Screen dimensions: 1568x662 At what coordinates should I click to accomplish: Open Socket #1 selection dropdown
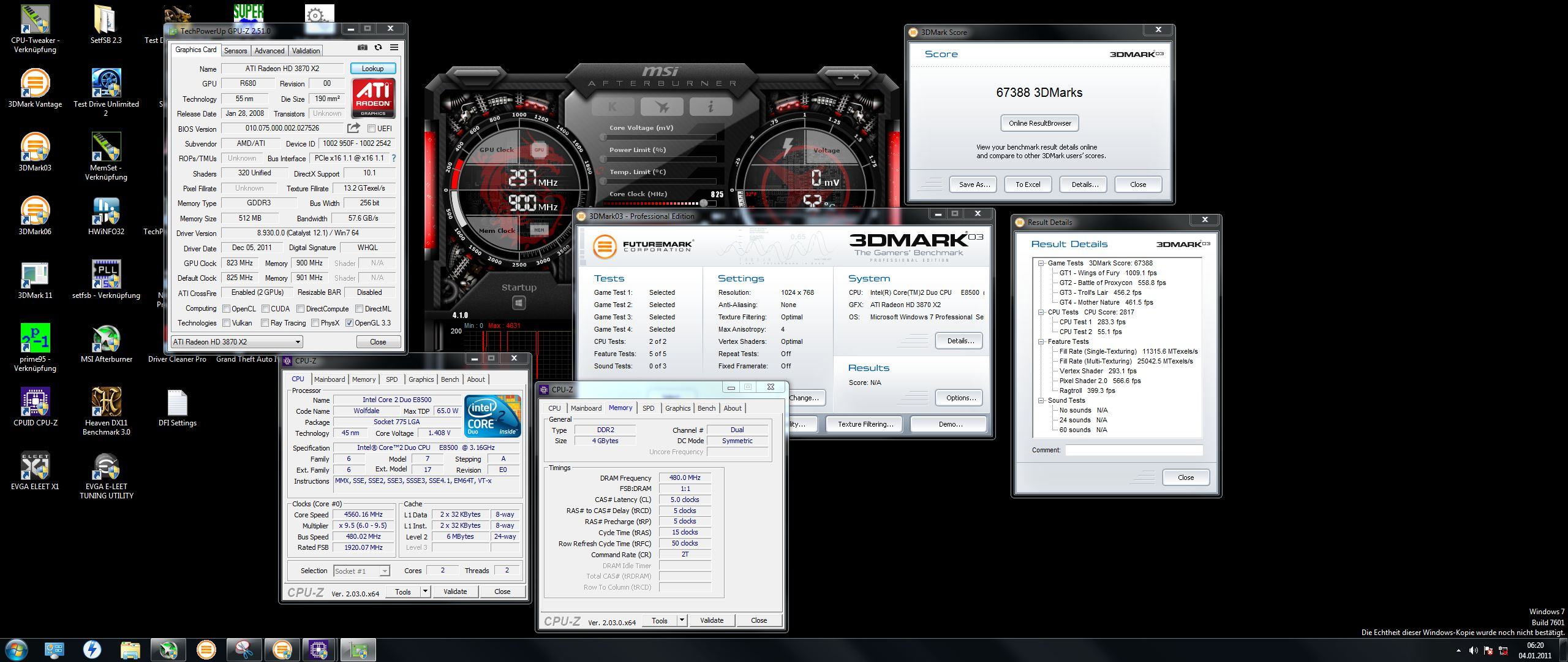click(361, 571)
